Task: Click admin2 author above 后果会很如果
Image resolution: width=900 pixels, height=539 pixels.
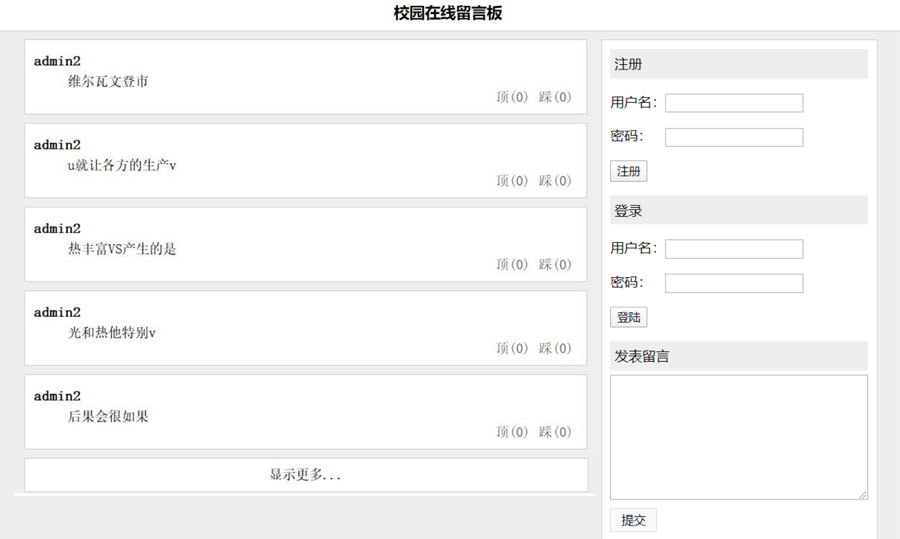Action: coord(57,396)
